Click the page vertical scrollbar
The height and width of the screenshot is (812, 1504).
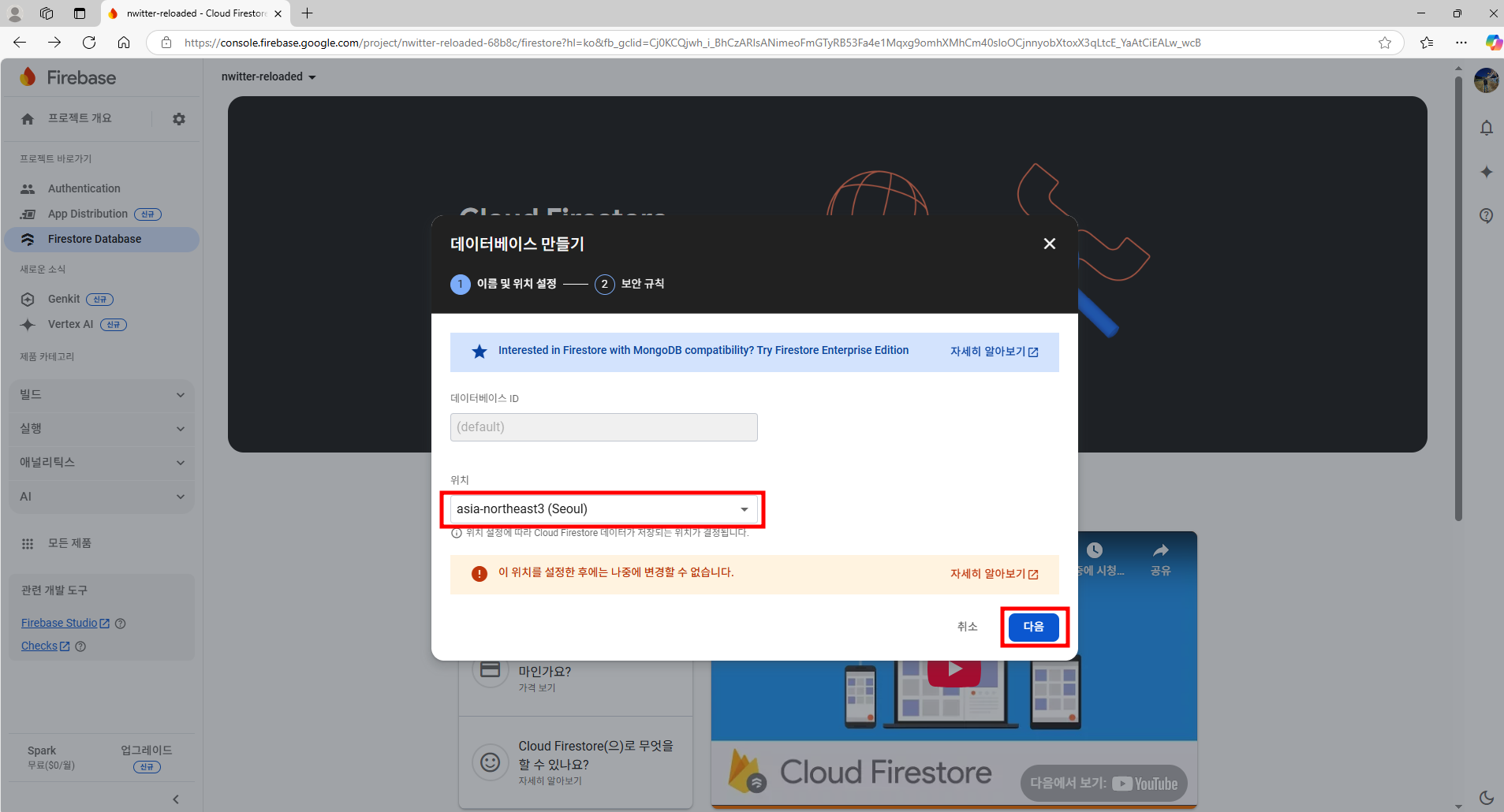[1458, 300]
